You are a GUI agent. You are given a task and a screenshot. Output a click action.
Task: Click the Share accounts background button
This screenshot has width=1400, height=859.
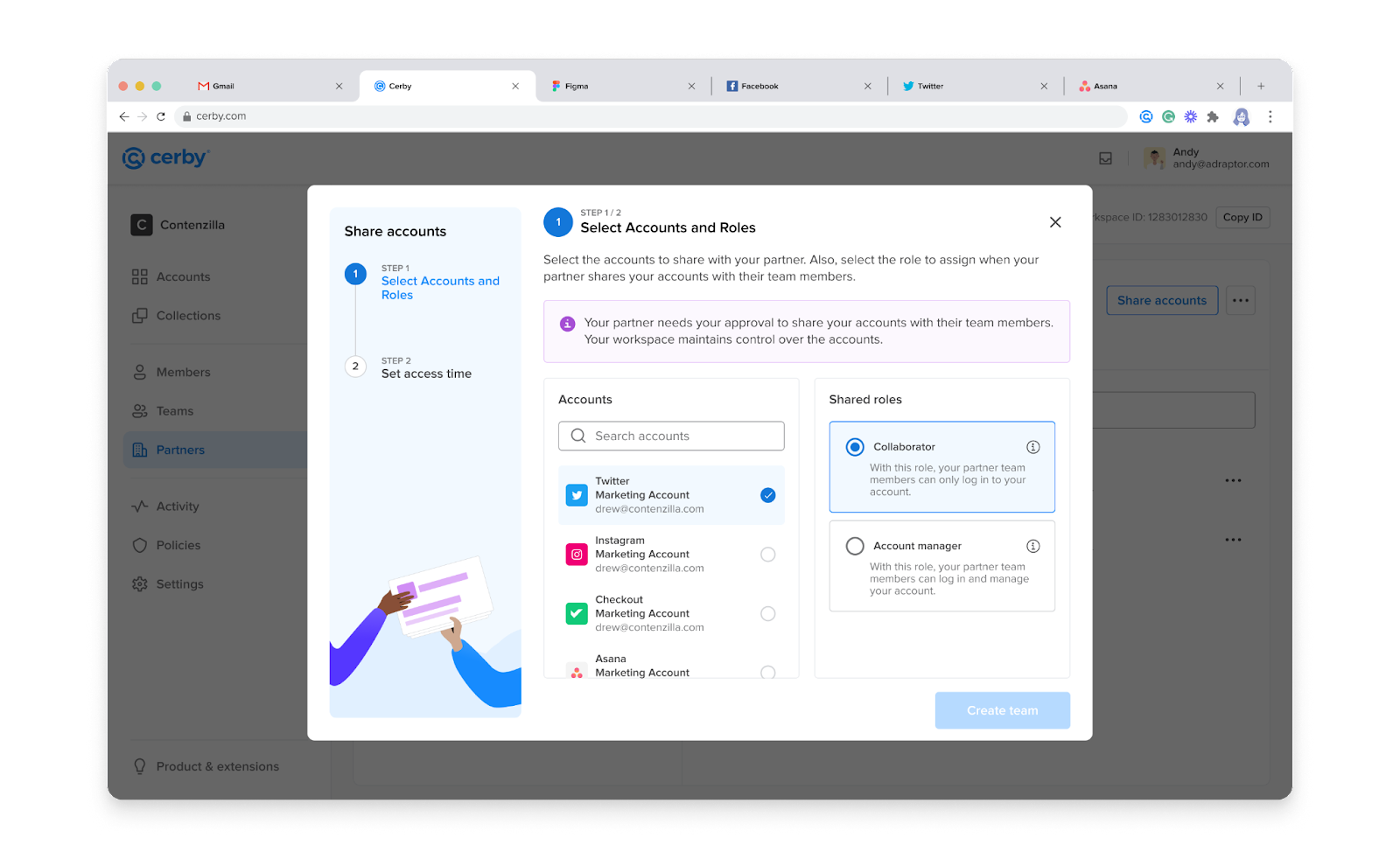(x=1161, y=300)
